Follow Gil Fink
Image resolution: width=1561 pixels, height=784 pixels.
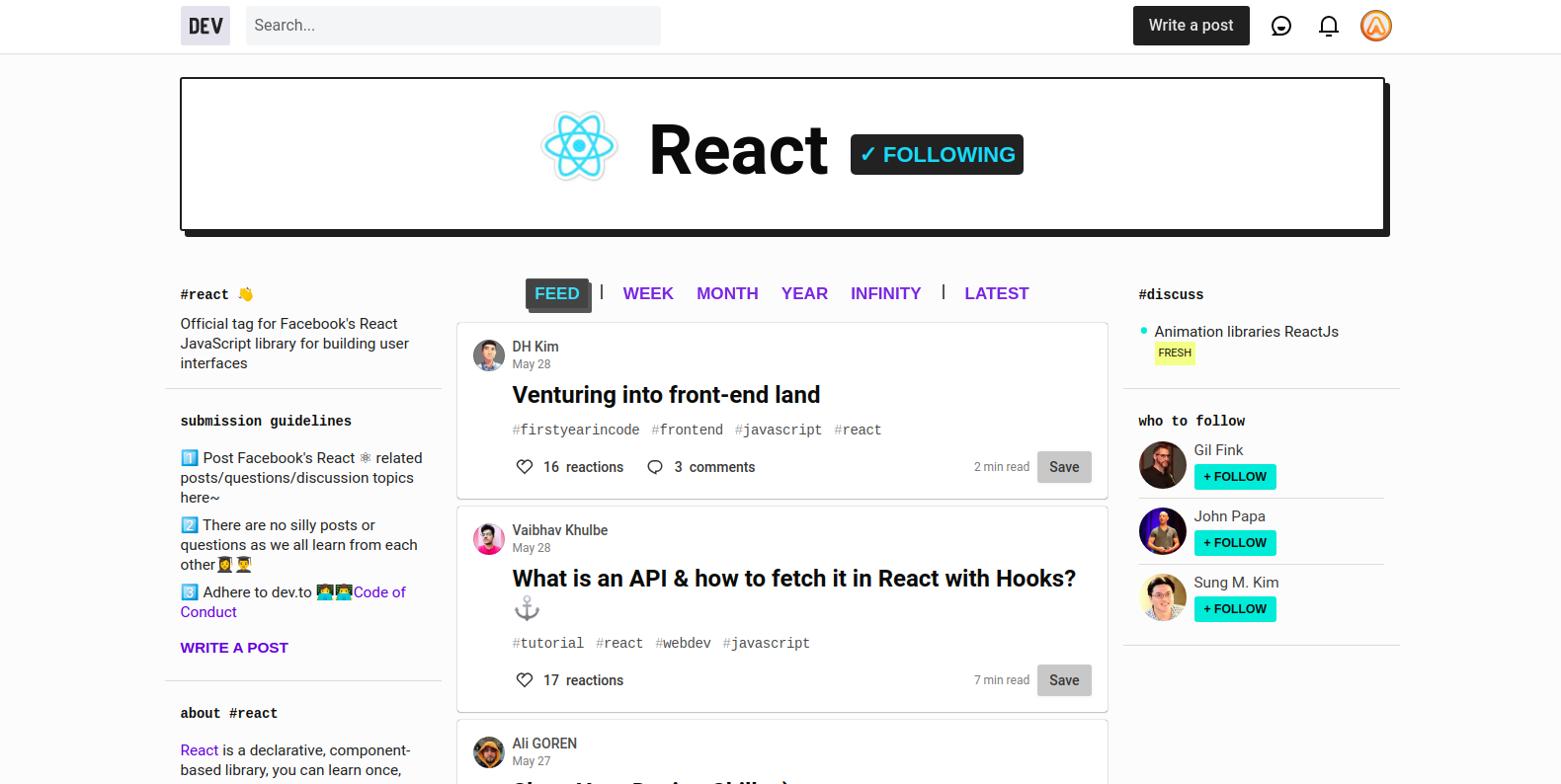(x=1234, y=477)
